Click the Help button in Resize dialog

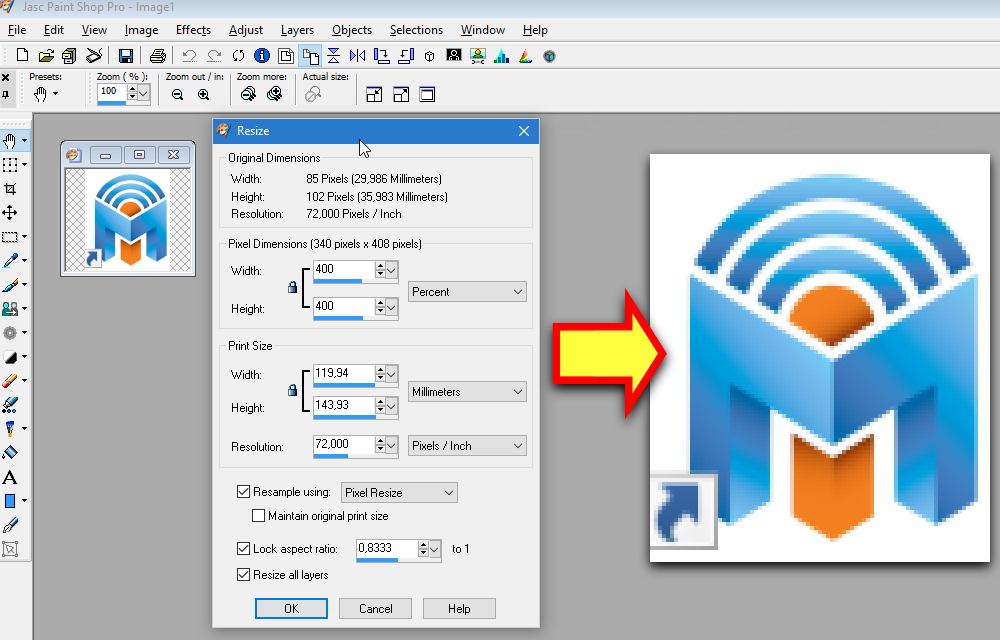[459, 609]
